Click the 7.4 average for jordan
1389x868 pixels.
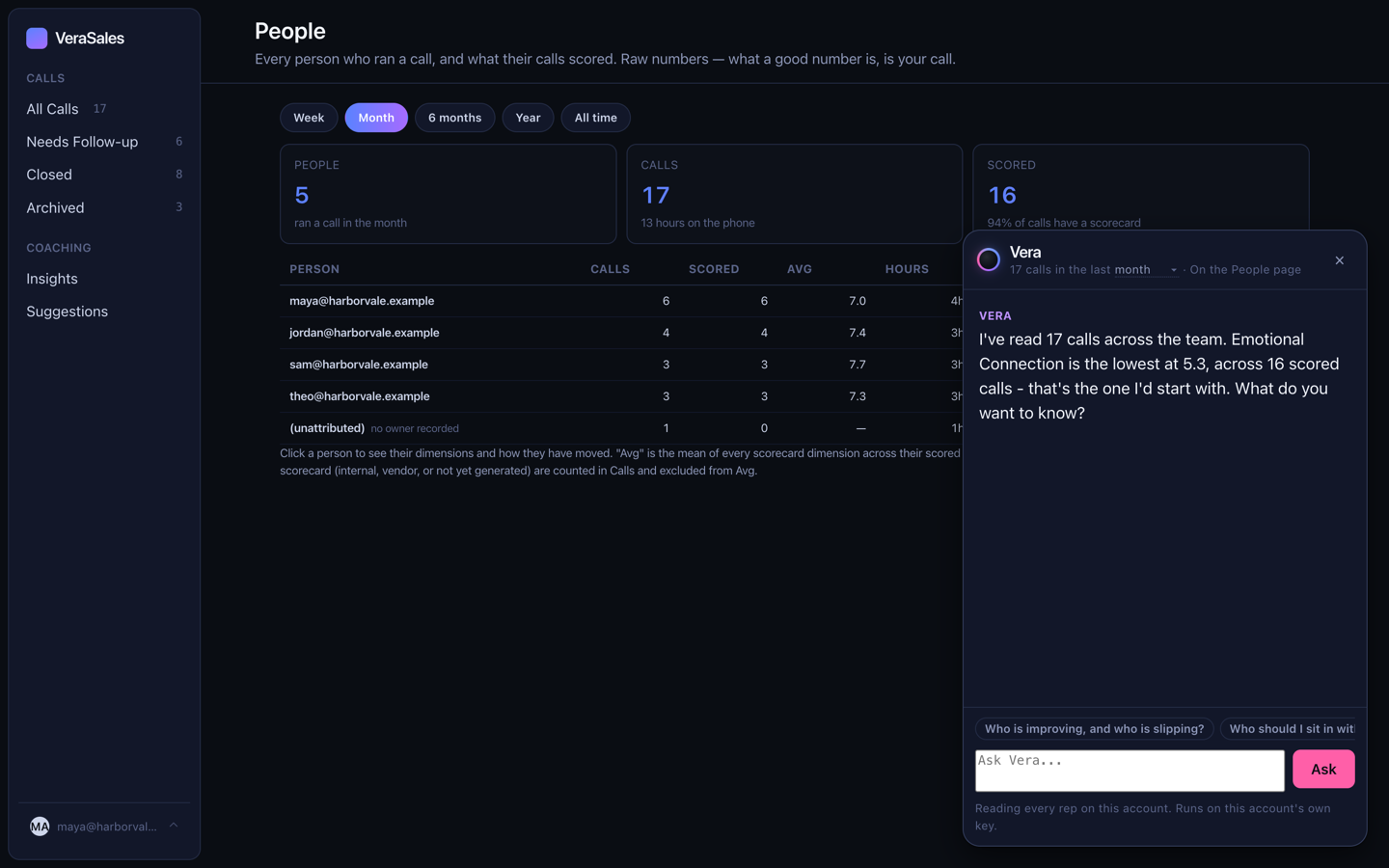coord(857,333)
